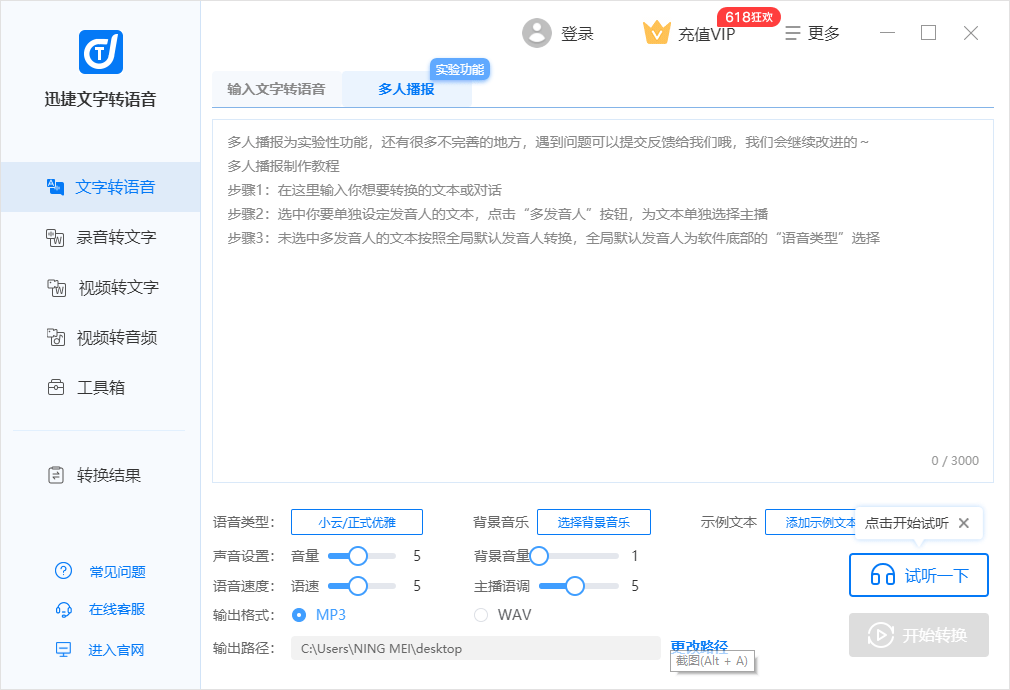This screenshot has width=1010, height=690.
Task: Select MP3 output format
Action: tap(299, 614)
